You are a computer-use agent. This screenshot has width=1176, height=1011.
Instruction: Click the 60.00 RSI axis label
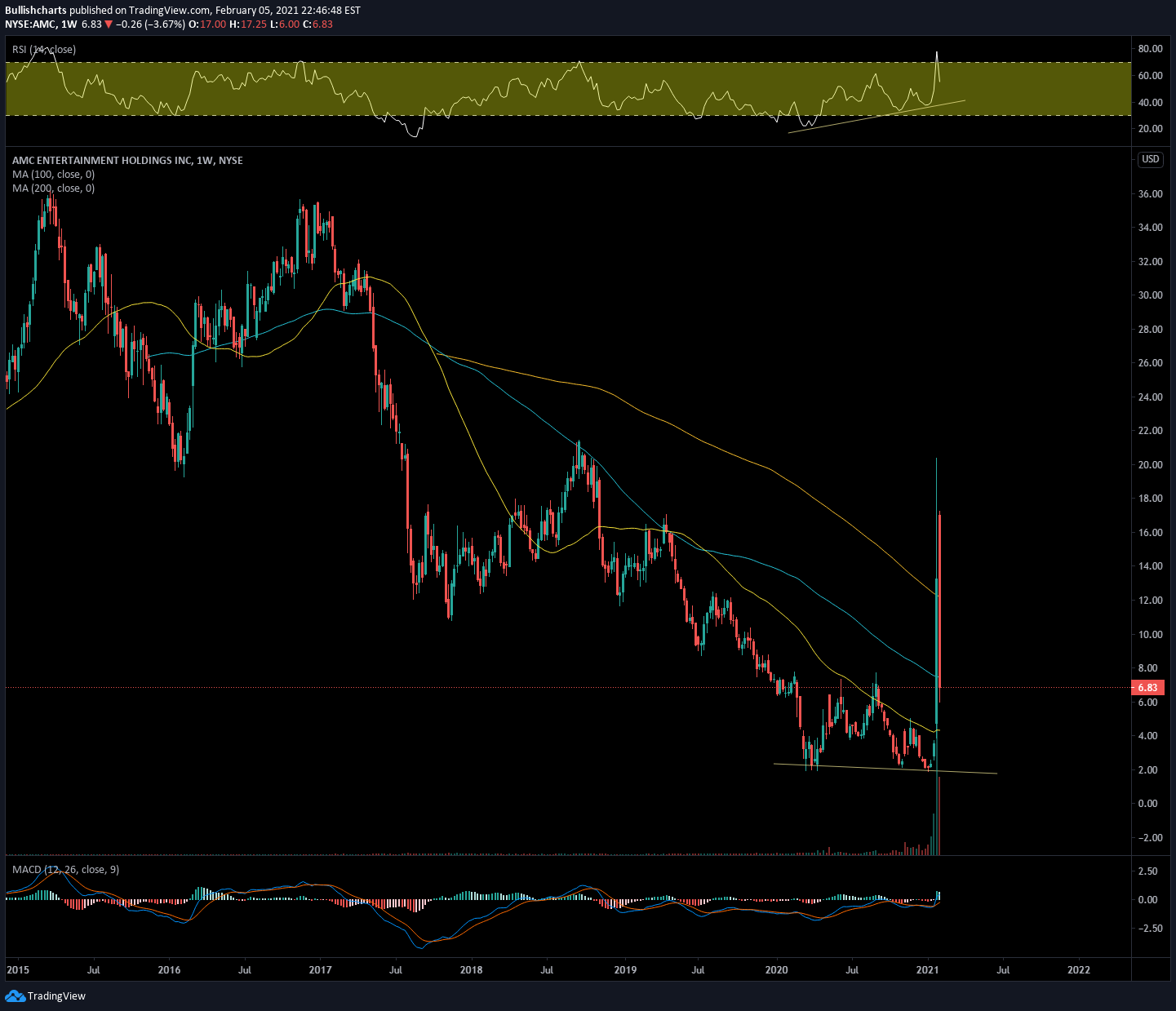(1150, 76)
